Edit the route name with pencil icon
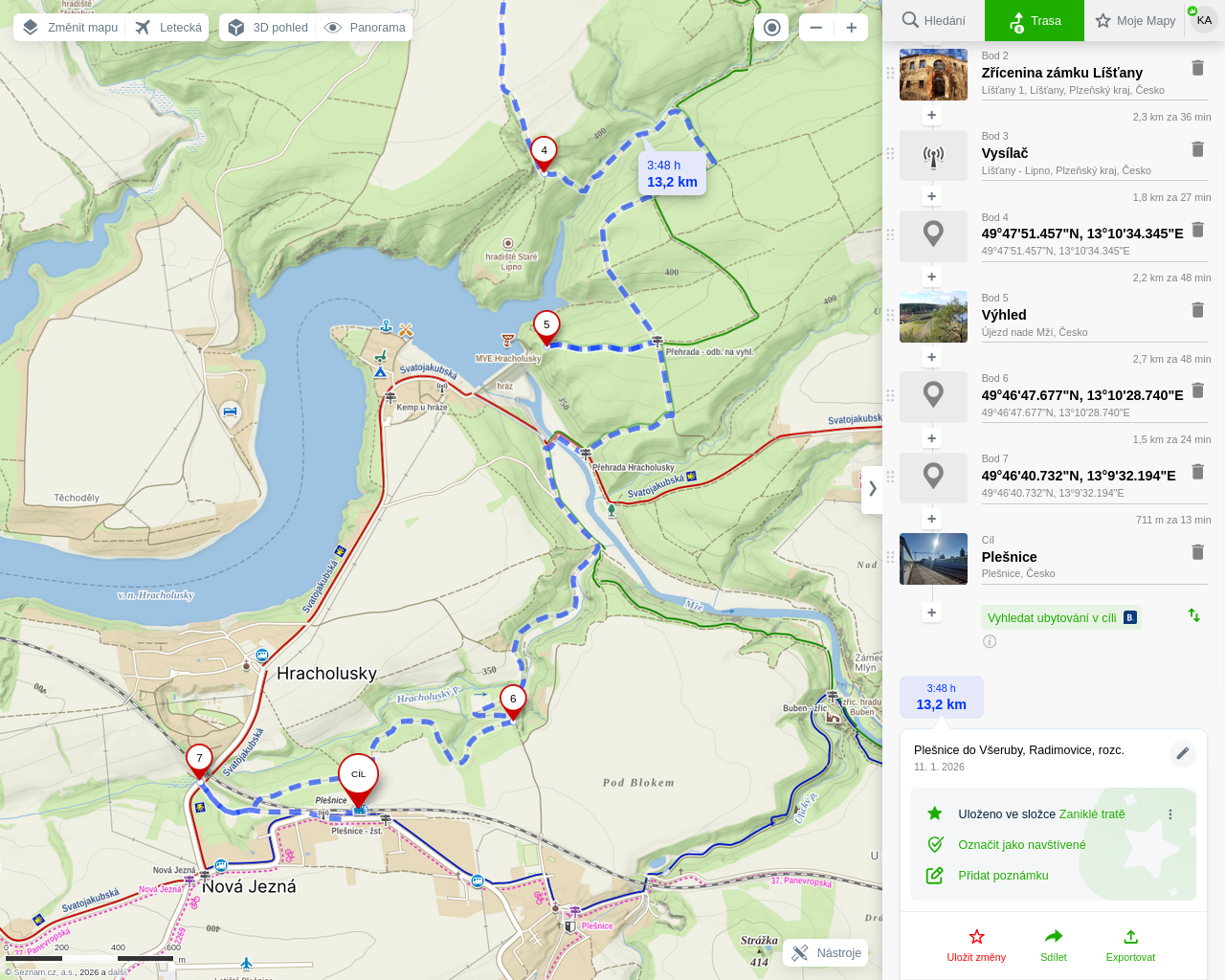 click(x=1183, y=753)
